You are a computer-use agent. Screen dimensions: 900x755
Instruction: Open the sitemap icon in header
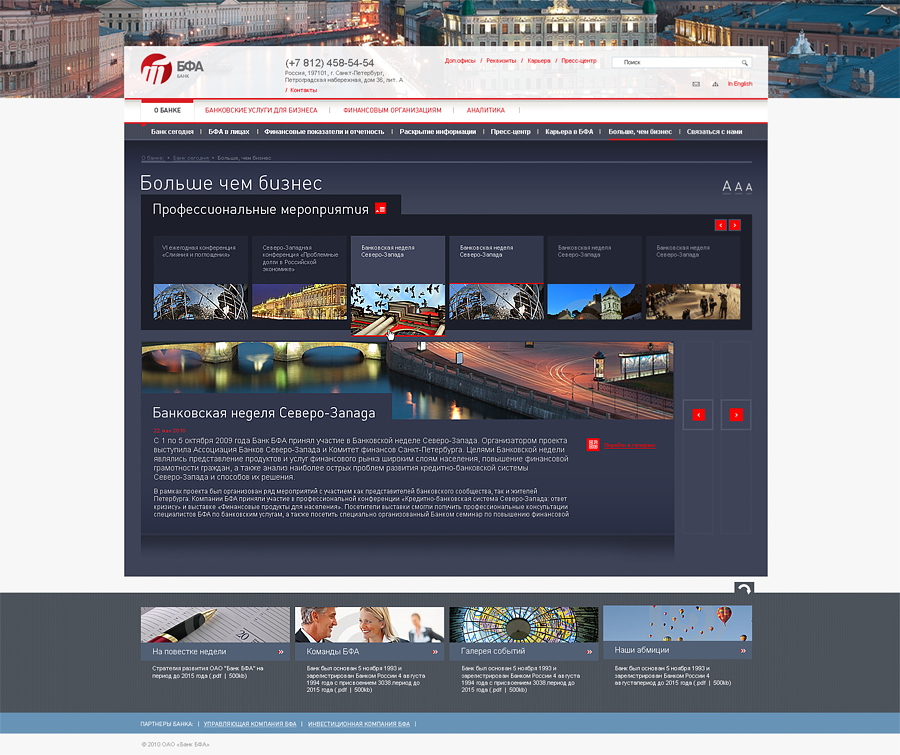click(x=715, y=84)
